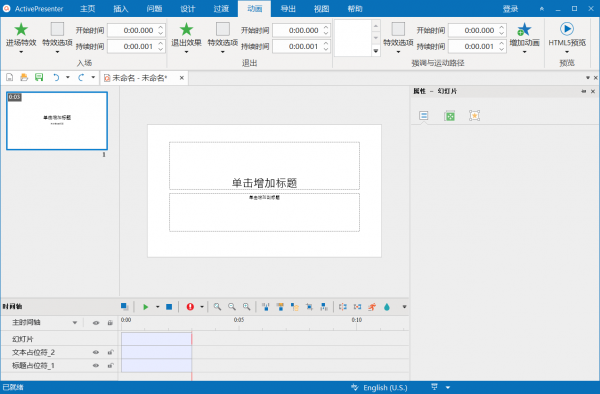The width and height of the screenshot is (600, 394).
Task: Expand 特效选项 dropdown in 退出 group
Action: click(222, 52)
